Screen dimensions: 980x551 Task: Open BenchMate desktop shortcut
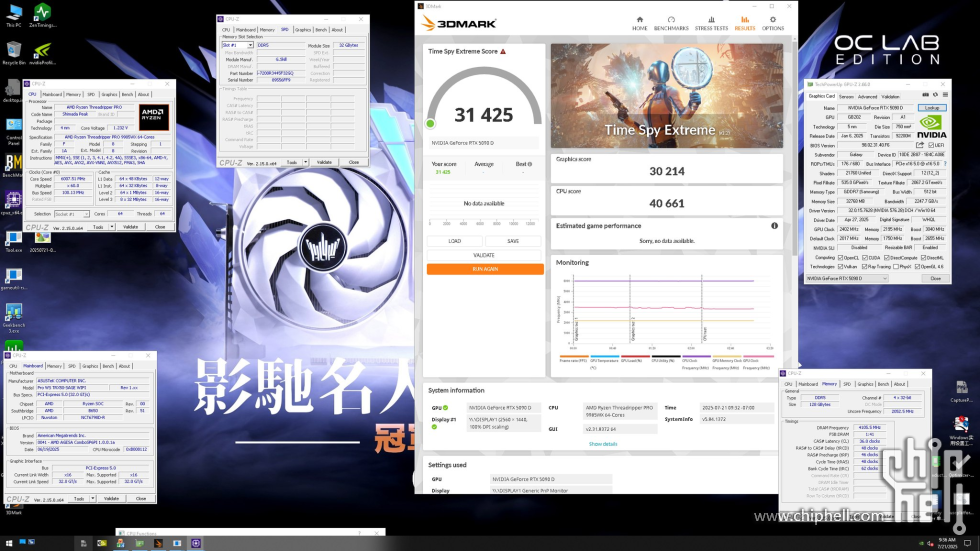coord(12,166)
